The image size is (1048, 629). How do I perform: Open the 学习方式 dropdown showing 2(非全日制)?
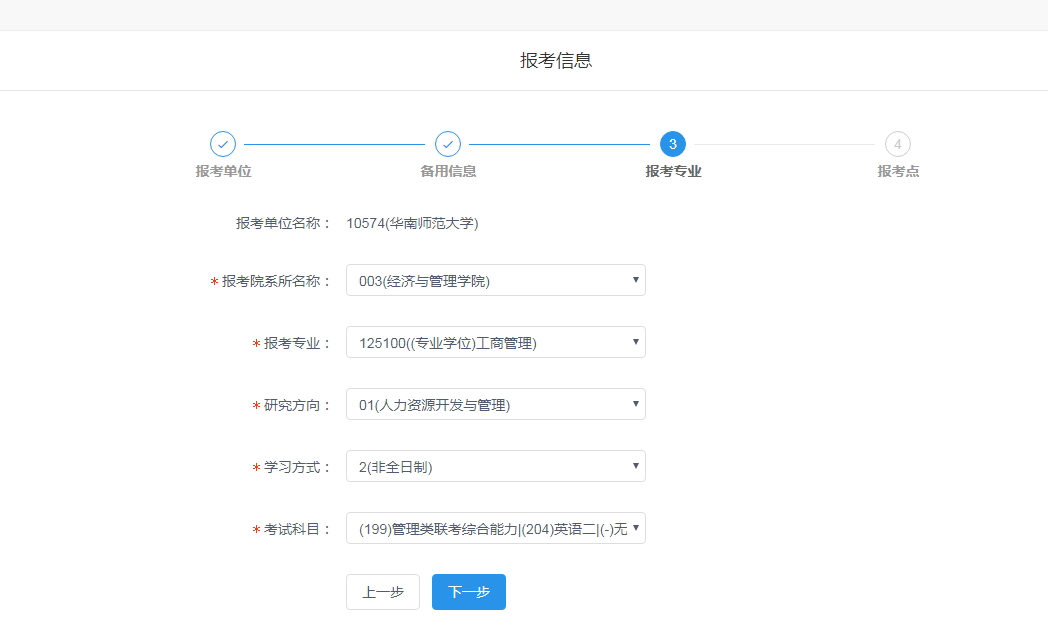495,465
